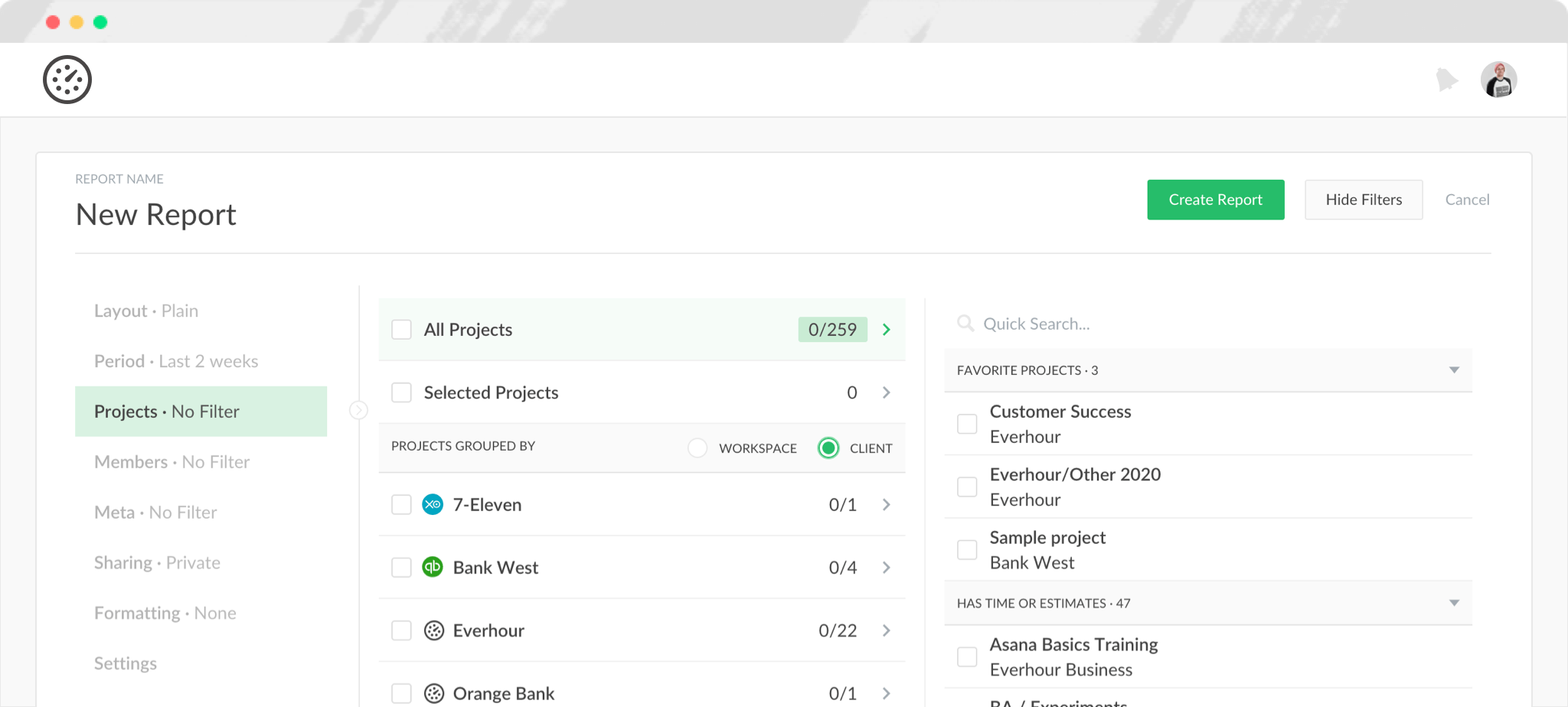Click the Orange Bank project icon
The height and width of the screenshot is (707, 1568).
pos(433,692)
